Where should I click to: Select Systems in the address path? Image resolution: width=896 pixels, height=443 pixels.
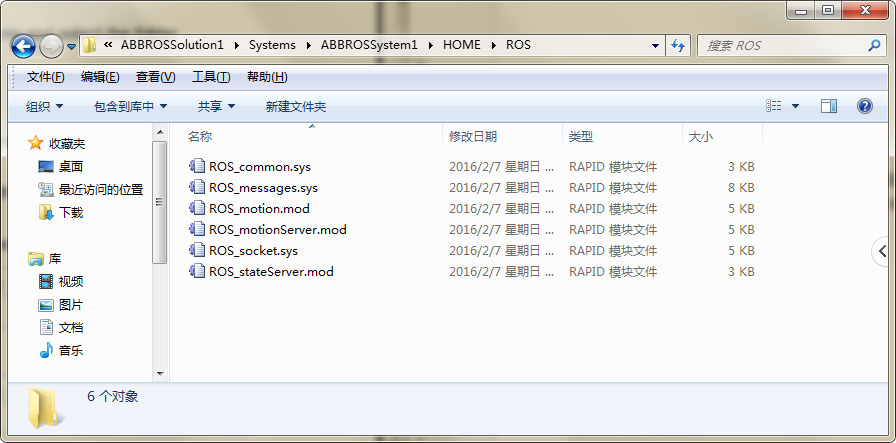[x=272, y=45]
